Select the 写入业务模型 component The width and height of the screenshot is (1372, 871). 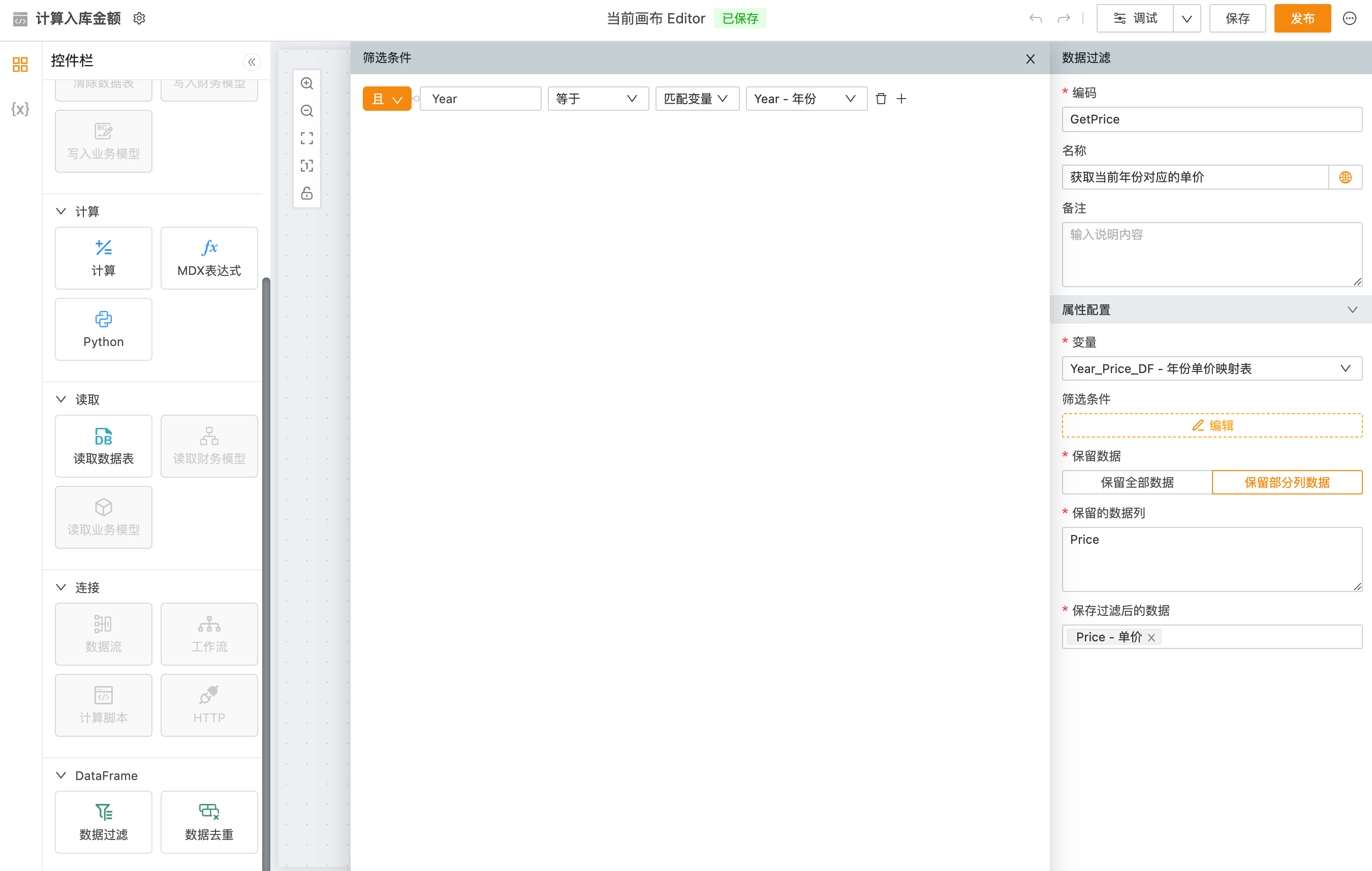click(x=103, y=141)
